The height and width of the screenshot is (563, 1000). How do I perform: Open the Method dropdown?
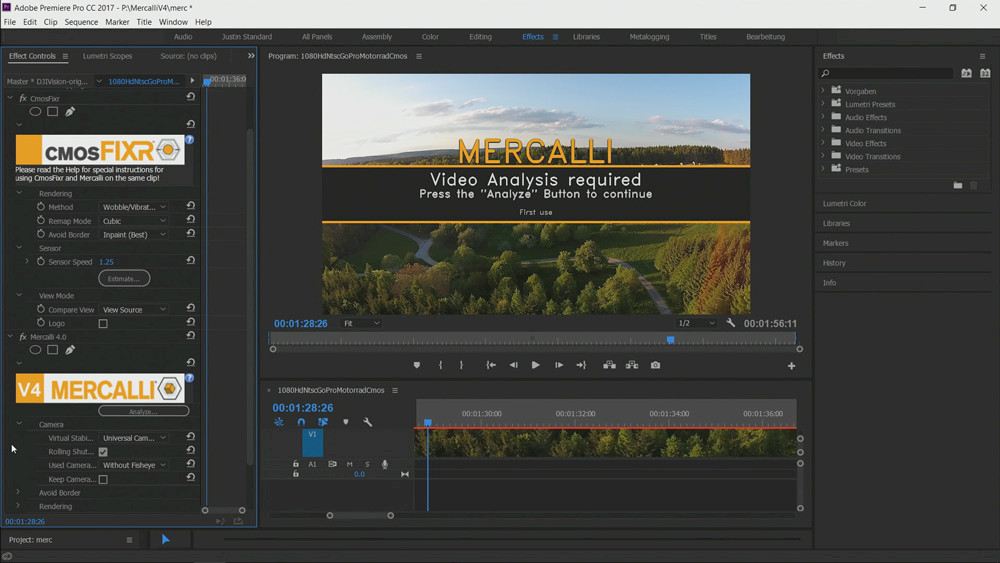(x=135, y=207)
